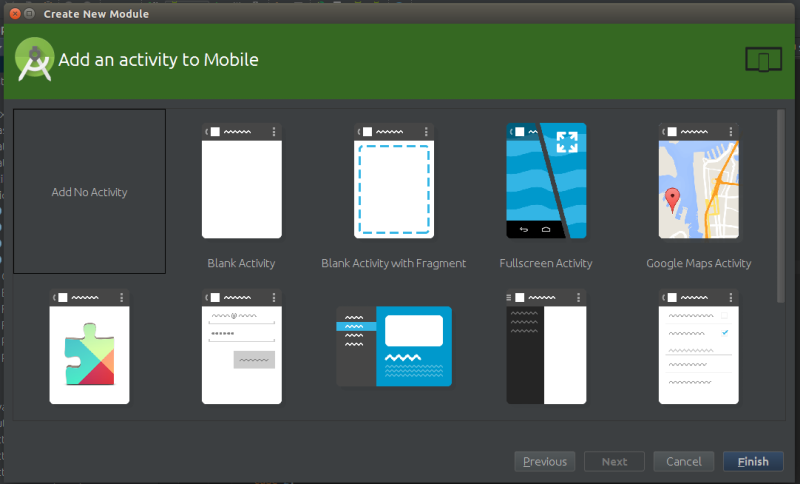Select the Navigation Drawer activity template

pyautogui.click(x=545, y=347)
